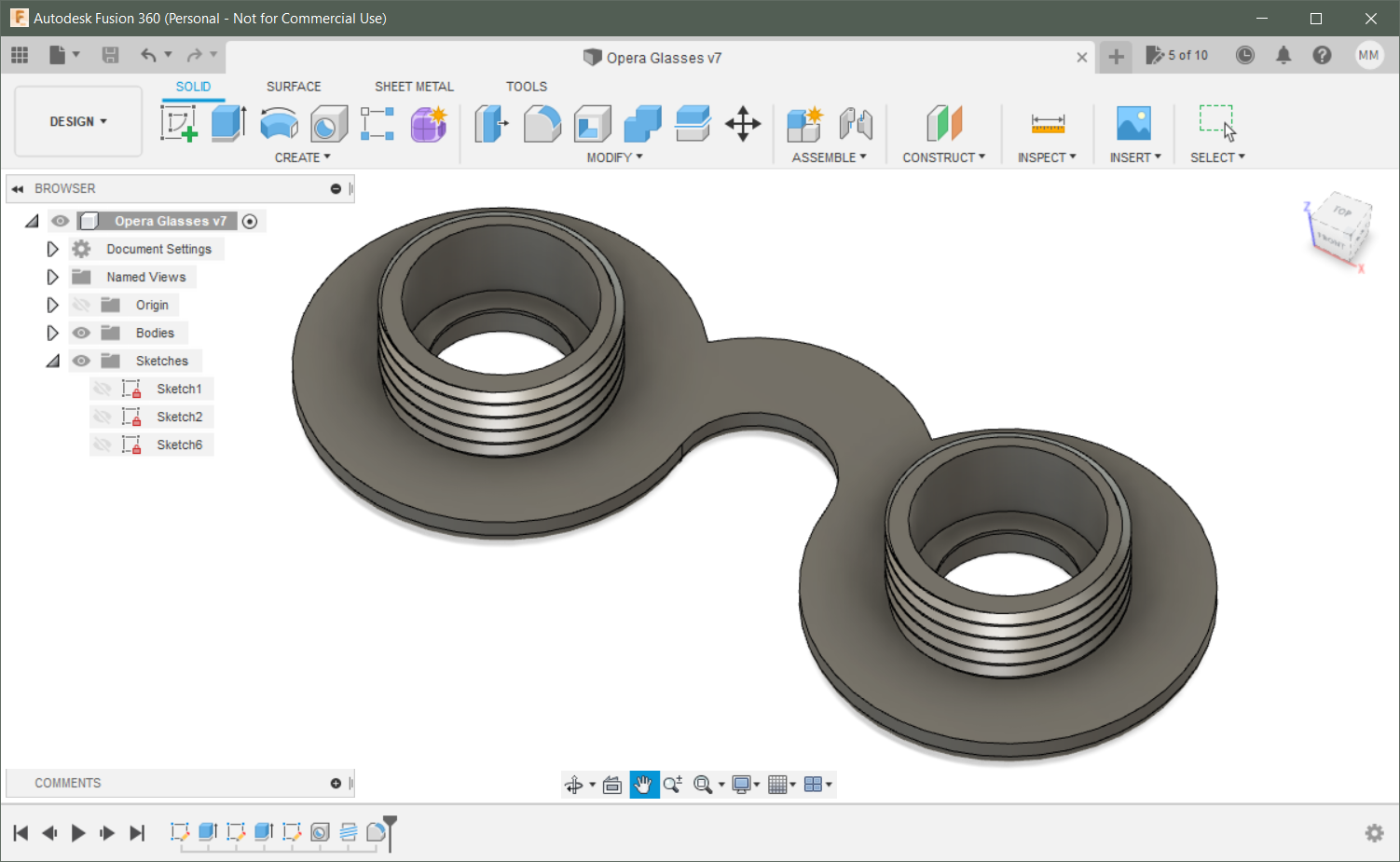Toggle visibility of the Origin folder
This screenshot has width=1400, height=862.
coord(82,305)
